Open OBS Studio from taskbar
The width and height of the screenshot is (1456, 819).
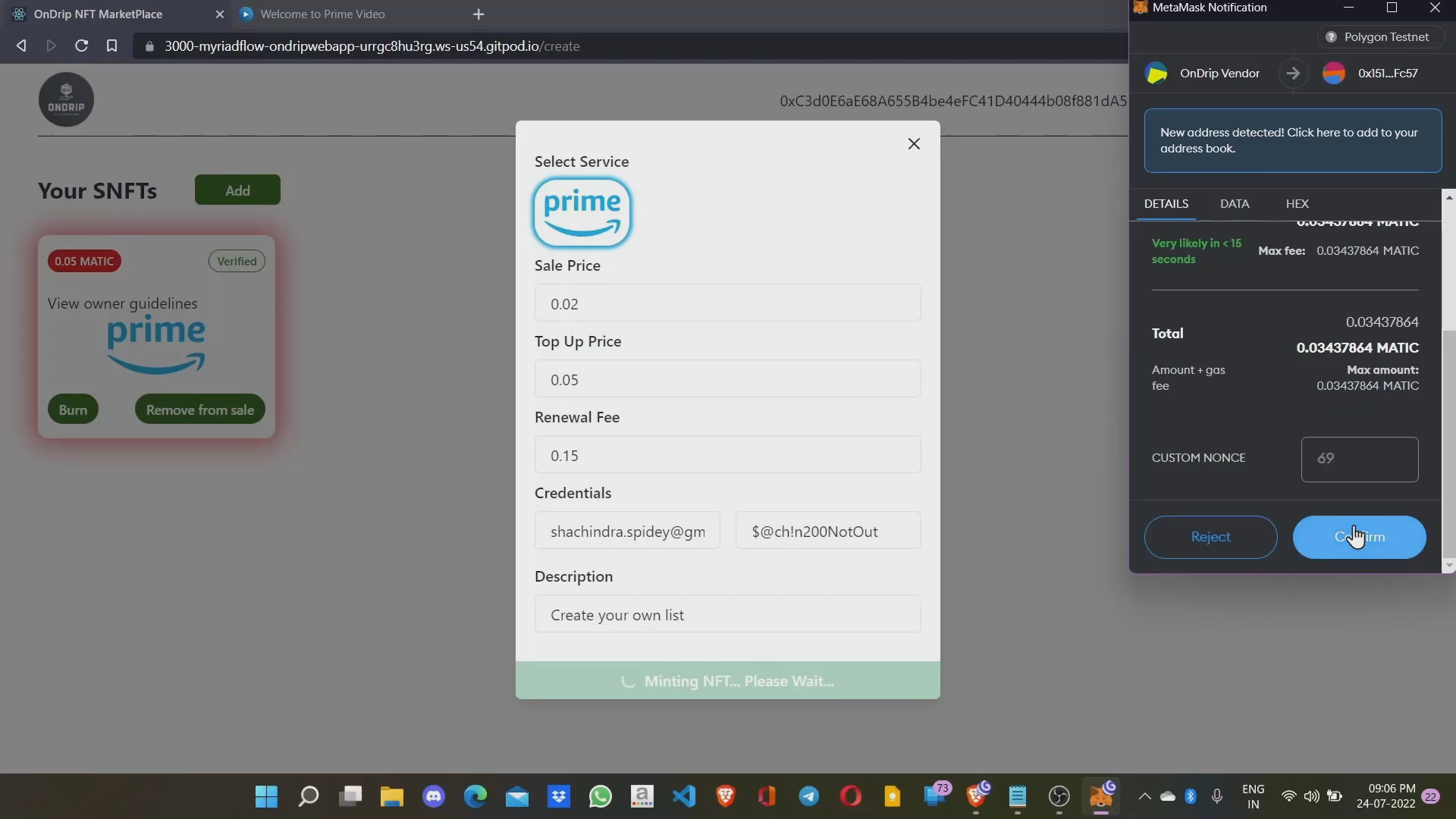point(1059,796)
